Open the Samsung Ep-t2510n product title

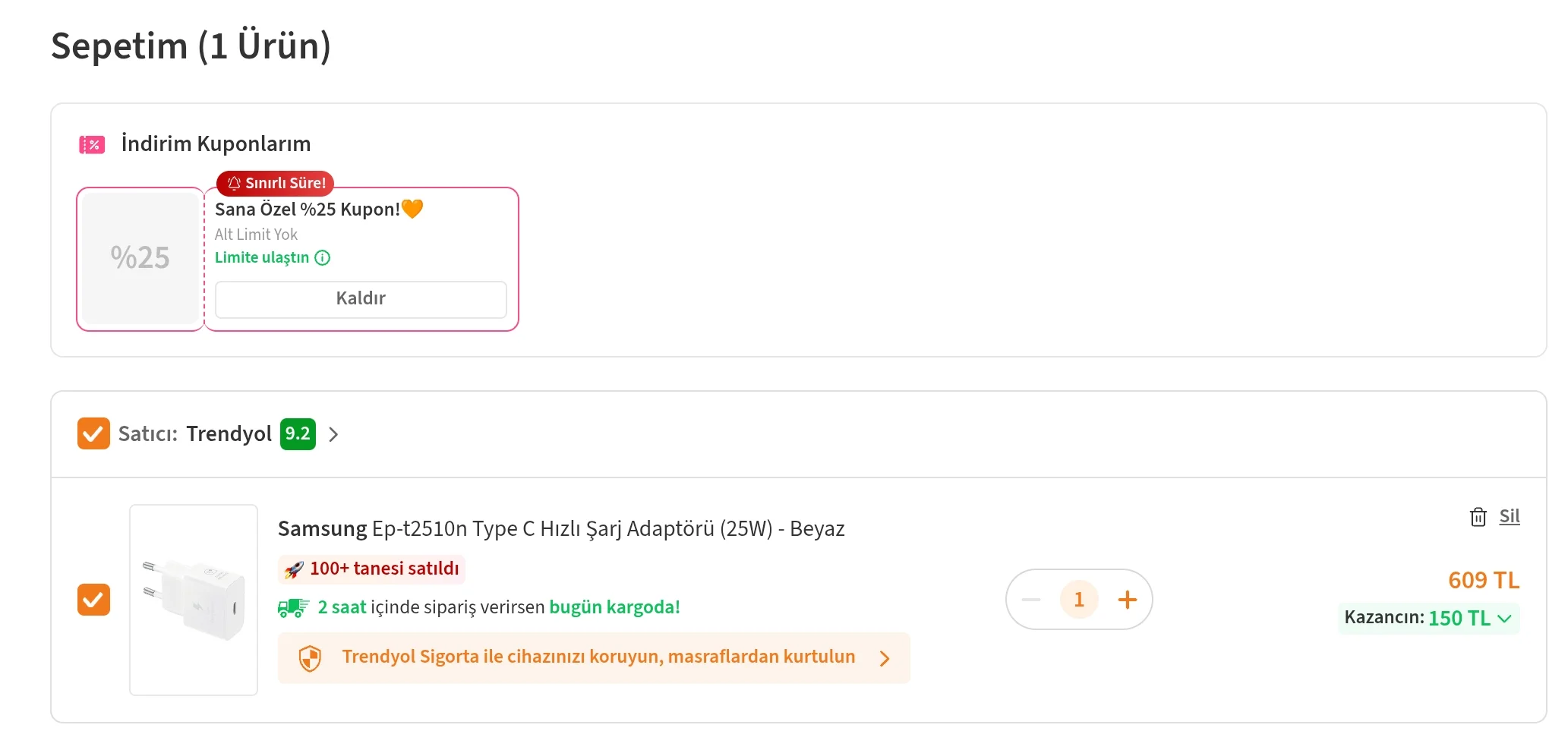(x=561, y=528)
